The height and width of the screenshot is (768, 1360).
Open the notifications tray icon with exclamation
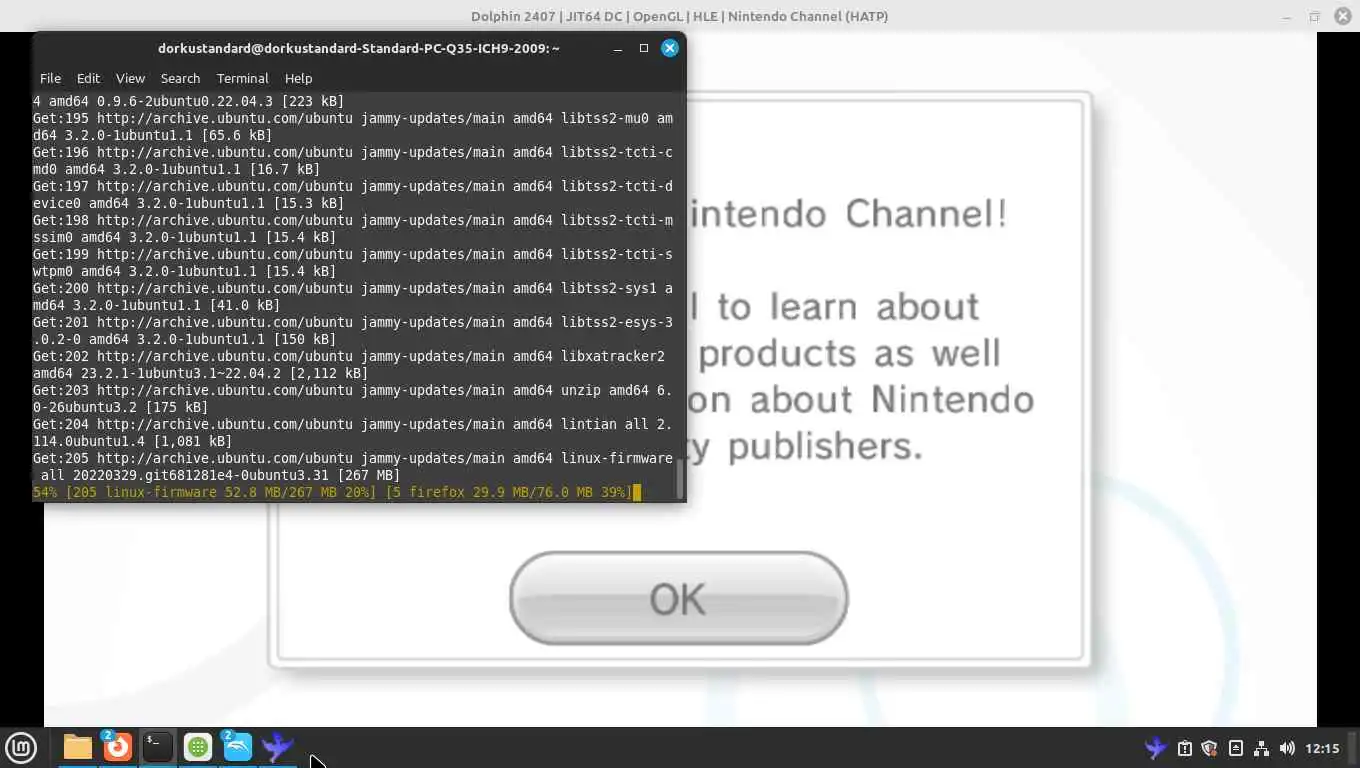1184,748
